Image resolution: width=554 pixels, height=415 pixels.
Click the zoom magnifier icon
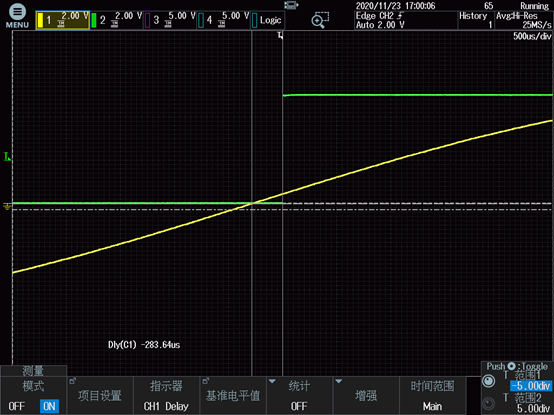coord(319,20)
